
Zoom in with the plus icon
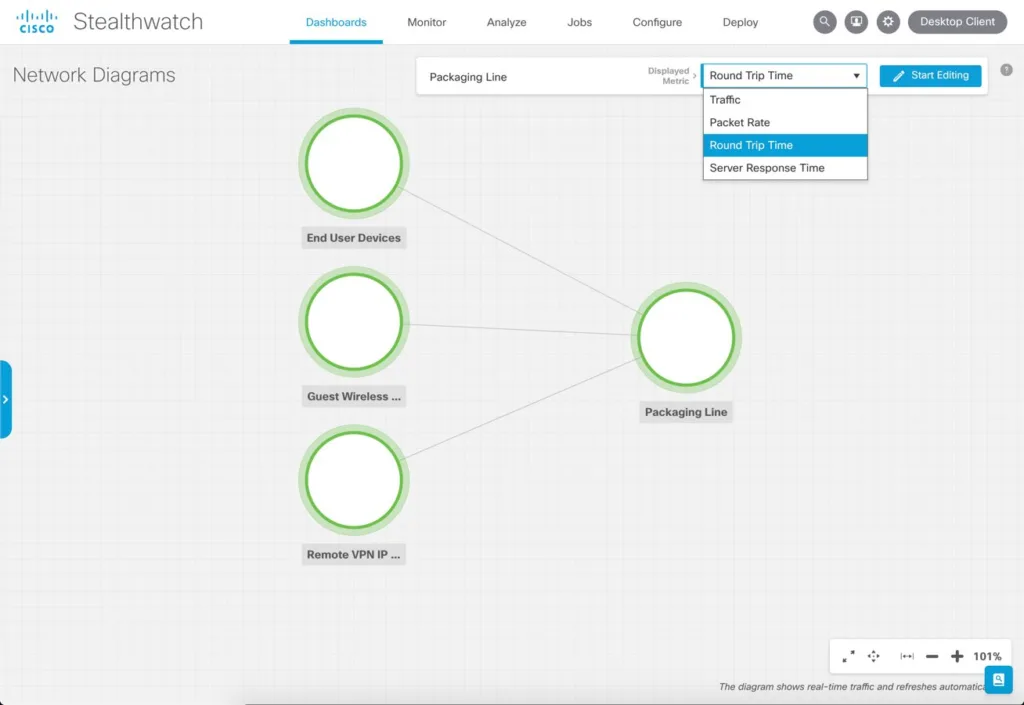coord(957,656)
